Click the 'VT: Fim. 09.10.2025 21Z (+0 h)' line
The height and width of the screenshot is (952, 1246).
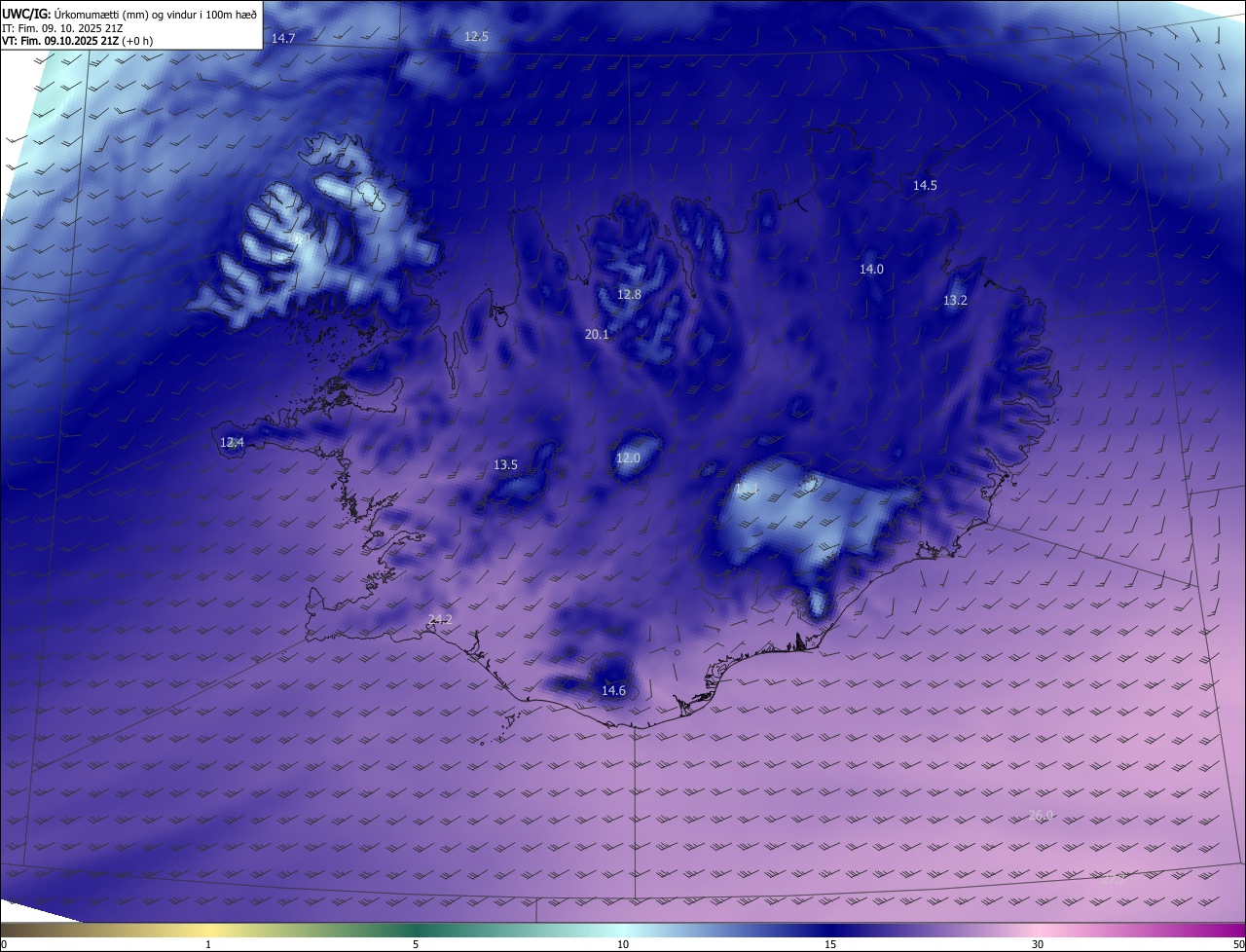(x=77, y=41)
